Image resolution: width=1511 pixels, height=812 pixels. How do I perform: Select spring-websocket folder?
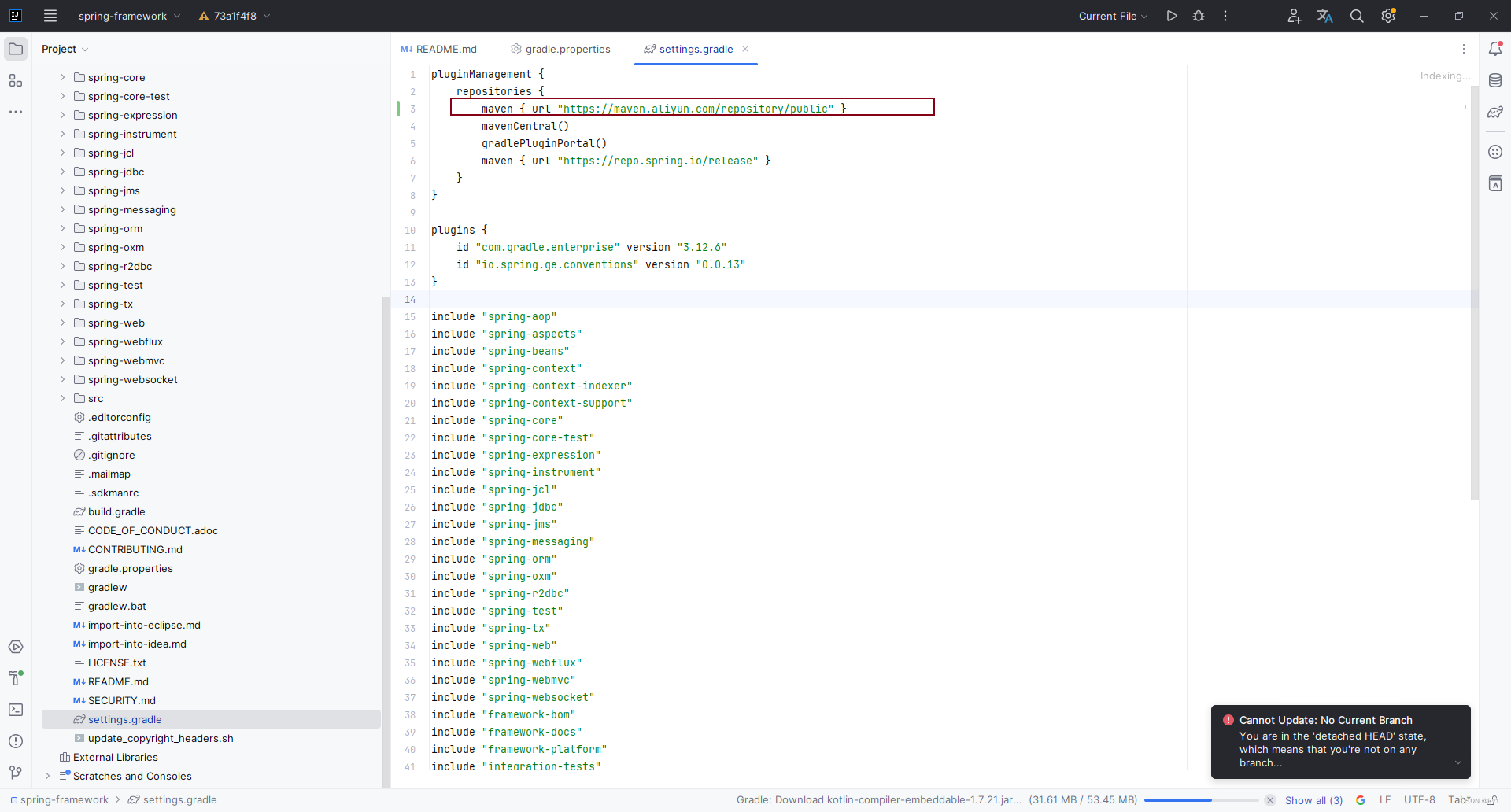[132, 379]
